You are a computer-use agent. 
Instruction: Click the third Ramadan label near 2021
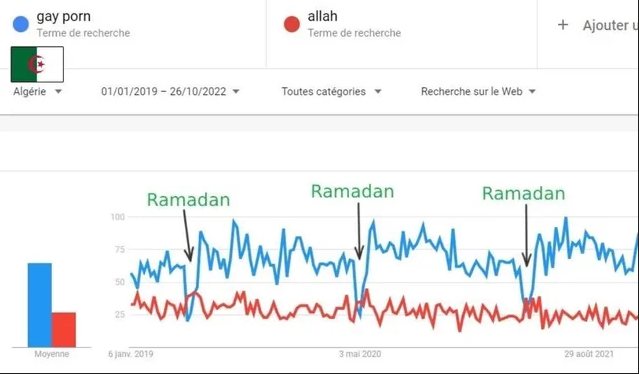pyautogui.click(x=524, y=193)
